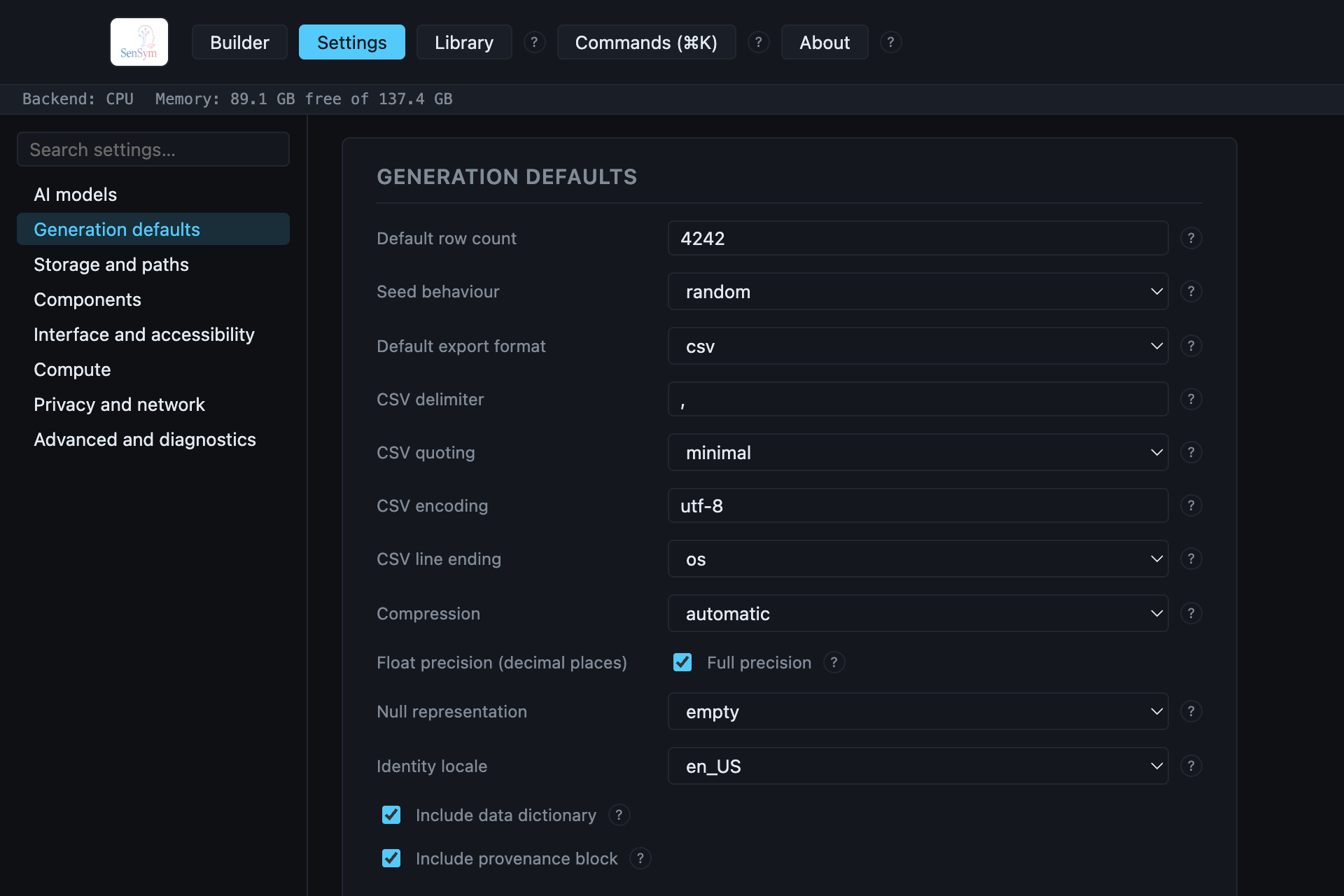Toggle Include provenance block checkbox
Viewport: 1344px width, 896px height.
tap(391, 858)
